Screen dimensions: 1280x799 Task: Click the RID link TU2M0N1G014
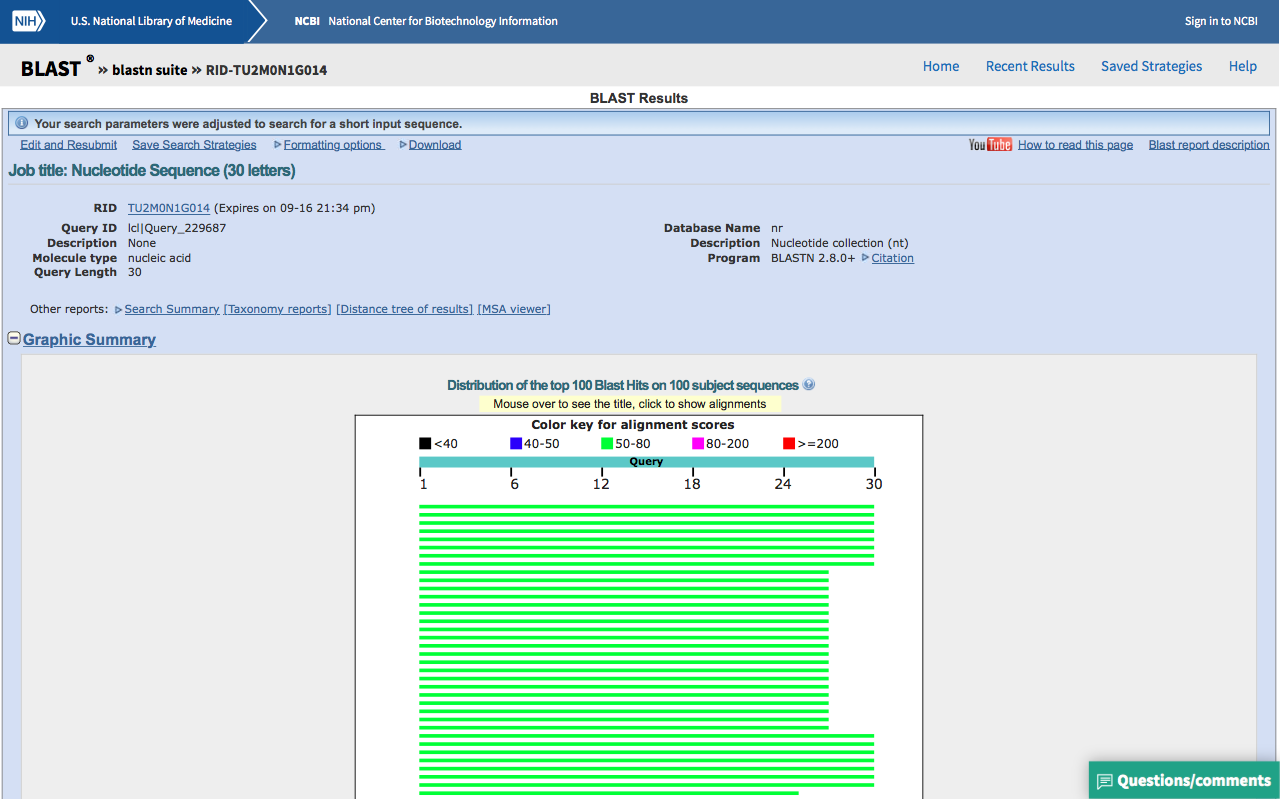(x=169, y=208)
